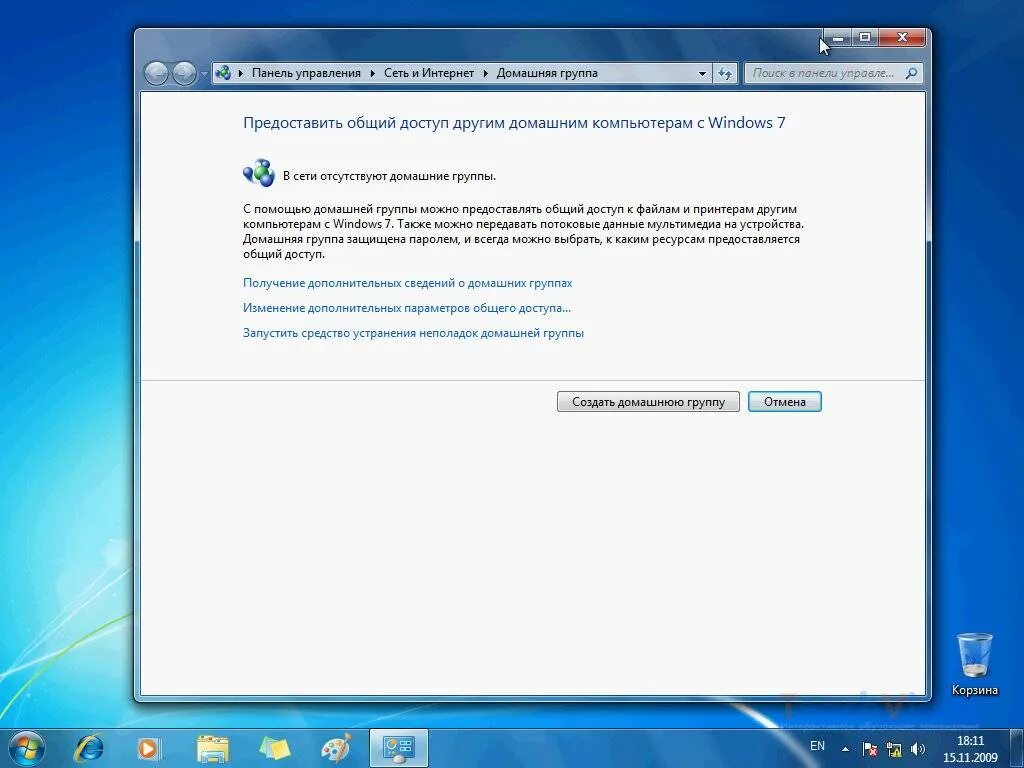Click 'Создать домашнюю группу' button

[648, 402]
